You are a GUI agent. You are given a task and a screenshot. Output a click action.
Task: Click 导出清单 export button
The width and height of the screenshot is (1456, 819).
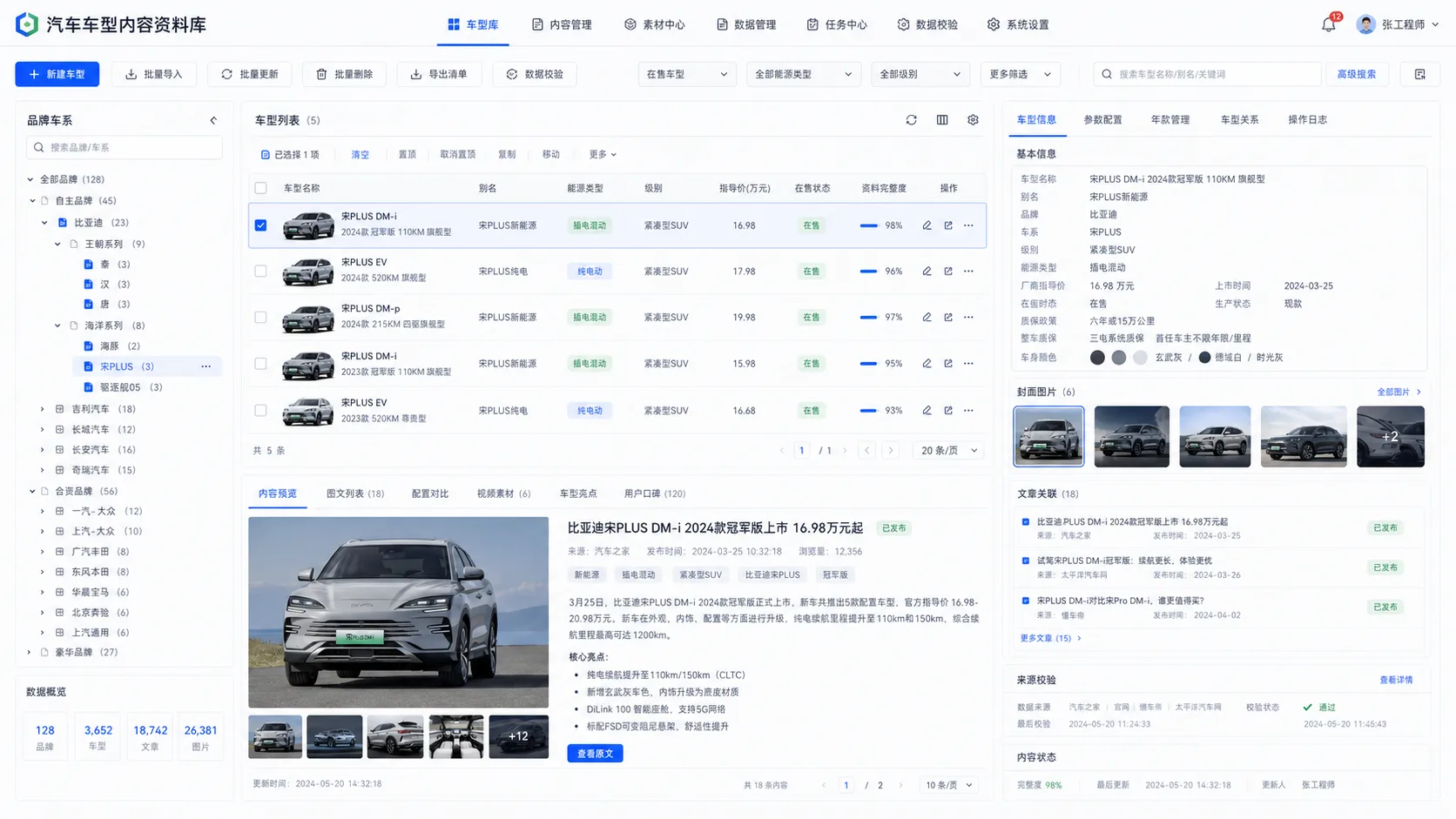pos(440,74)
